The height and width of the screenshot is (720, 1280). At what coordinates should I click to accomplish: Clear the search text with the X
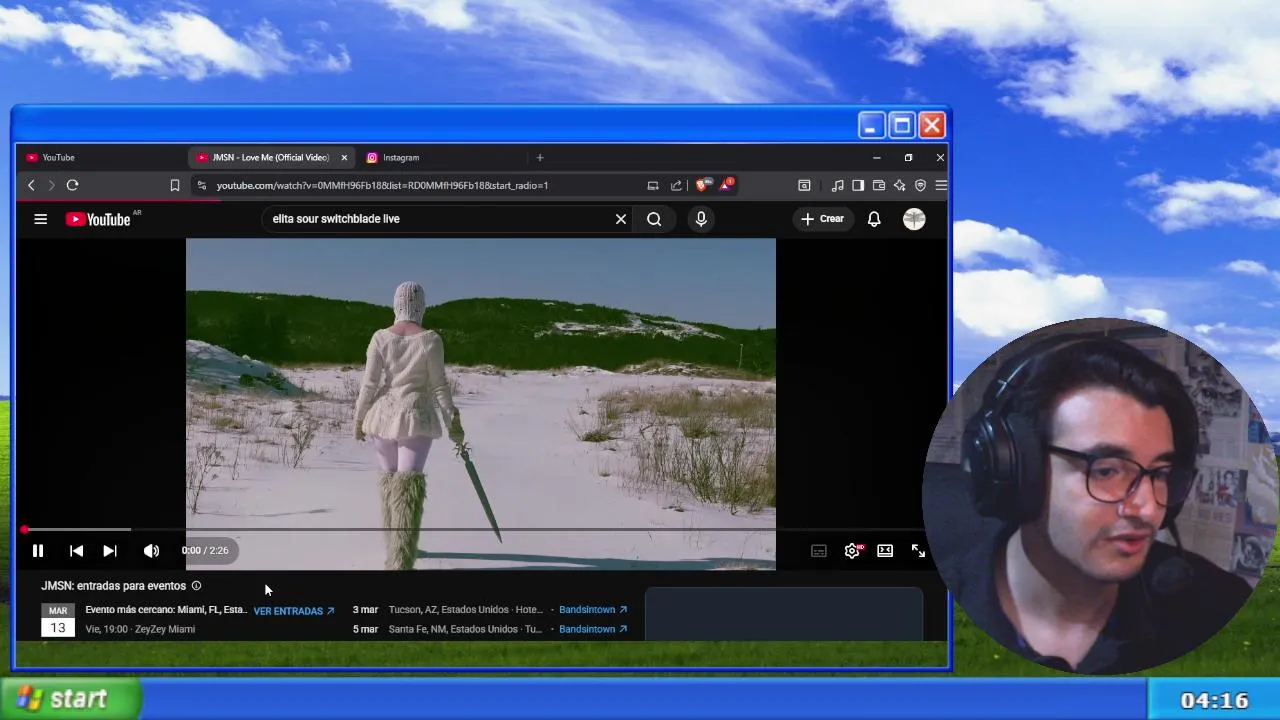[x=621, y=219]
